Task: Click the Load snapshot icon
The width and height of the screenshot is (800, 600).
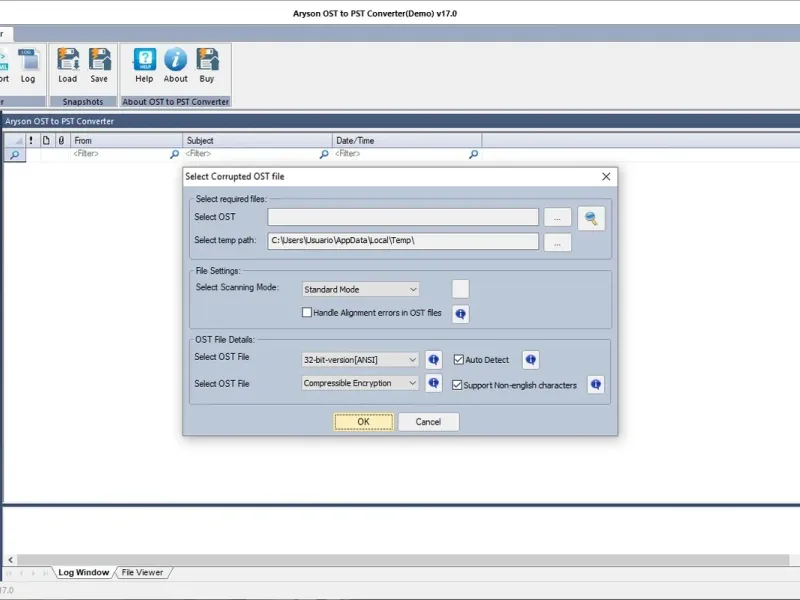Action: pos(67,66)
